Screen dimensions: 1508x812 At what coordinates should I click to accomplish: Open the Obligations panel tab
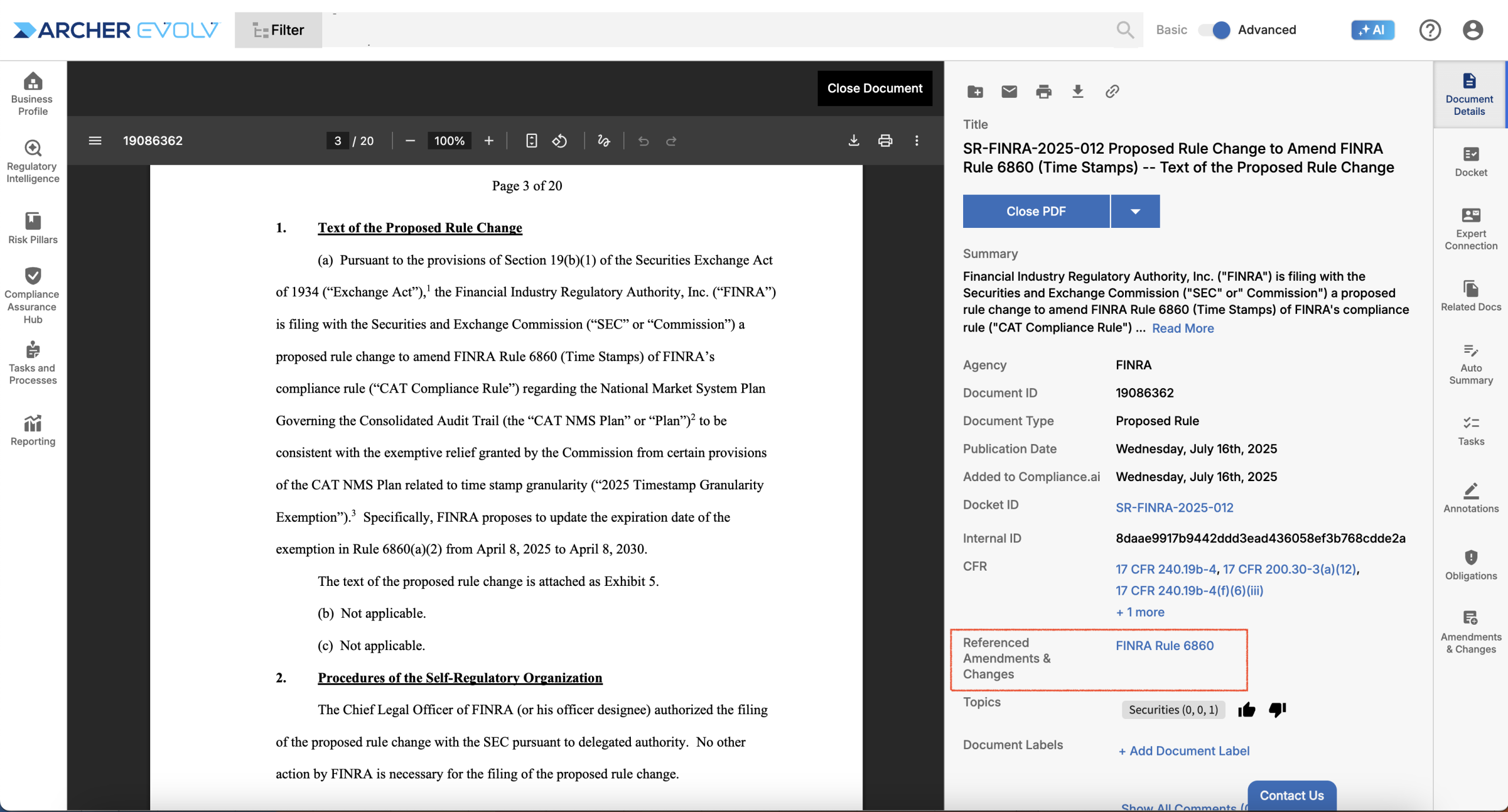pos(1471,565)
